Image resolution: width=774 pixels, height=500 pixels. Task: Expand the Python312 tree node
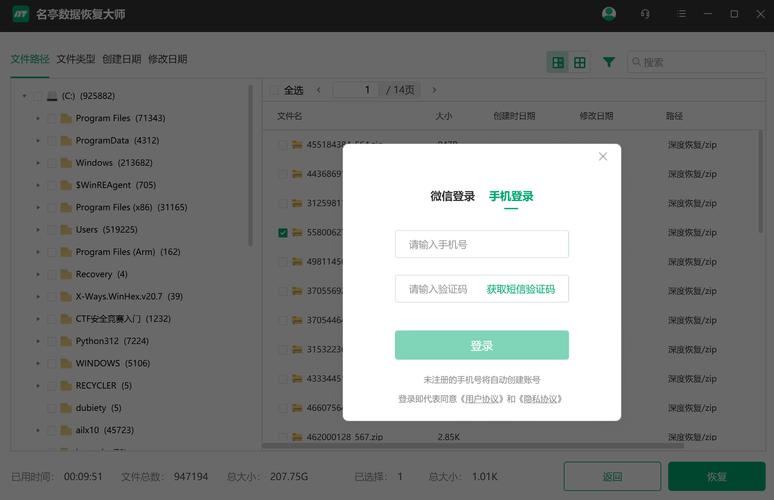point(38,341)
